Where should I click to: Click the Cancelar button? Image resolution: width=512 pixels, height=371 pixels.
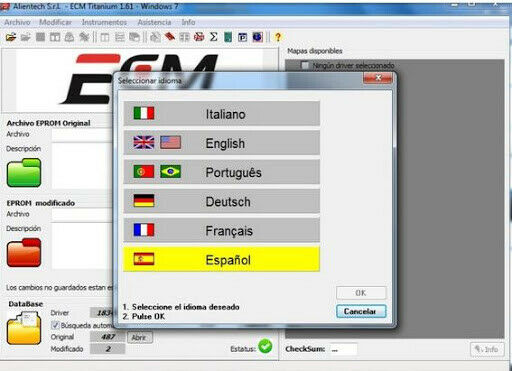pos(361,311)
